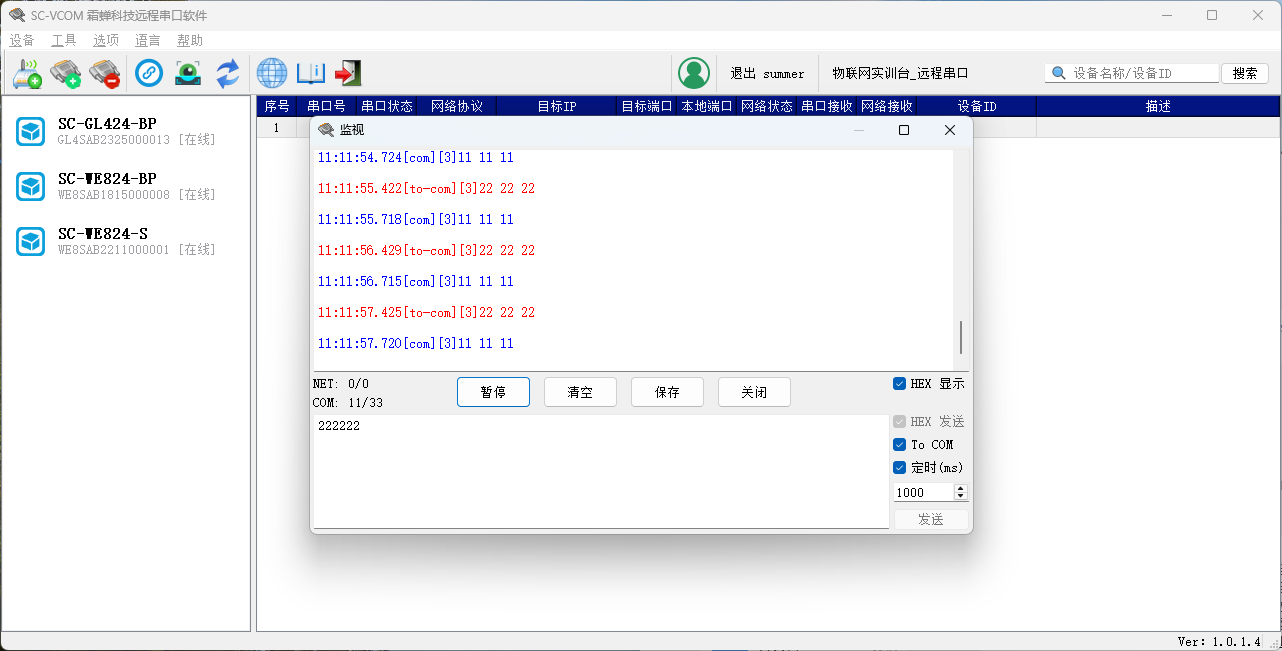Open the monitor eye icon in toolbar

coord(188,73)
